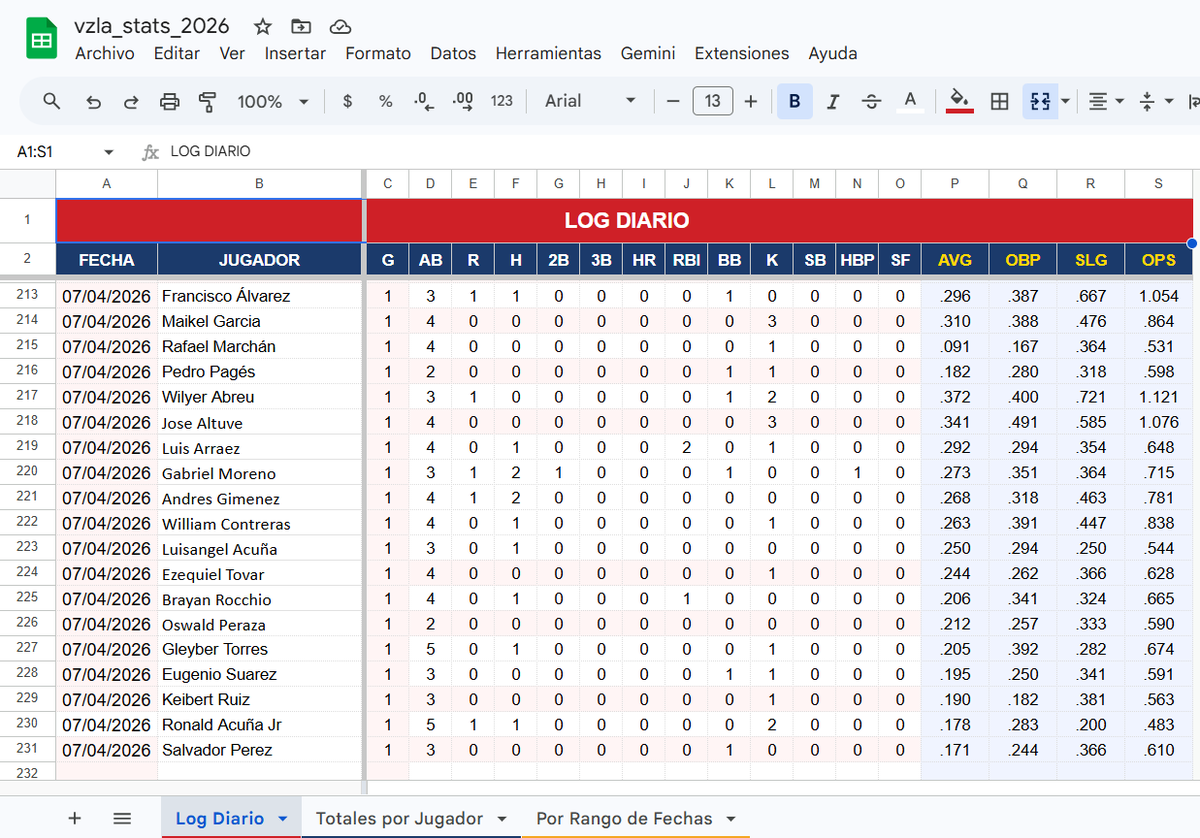Open the Insertar menu
Image resolution: width=1200 pixels, height=838 pixels.
(295, 54)
